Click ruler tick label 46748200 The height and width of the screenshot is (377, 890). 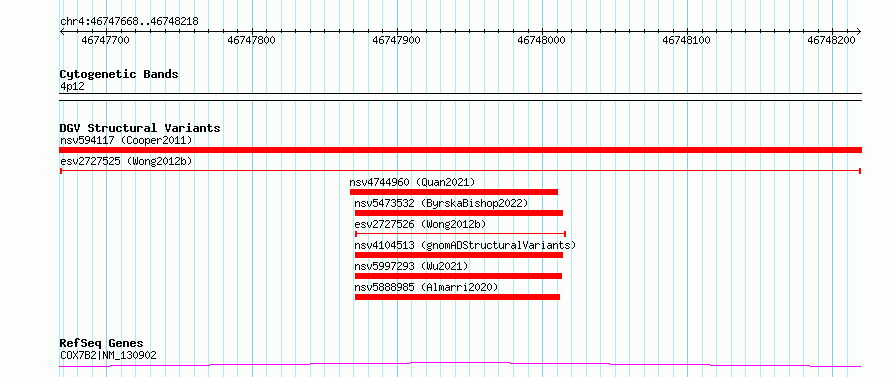click(x=832, y=40)
